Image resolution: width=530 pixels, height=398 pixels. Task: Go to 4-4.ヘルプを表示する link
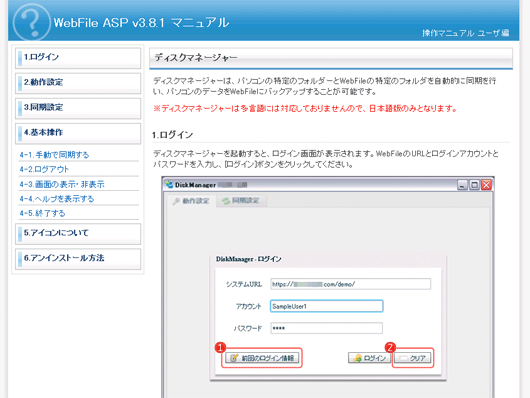click(x=56, y=199)
